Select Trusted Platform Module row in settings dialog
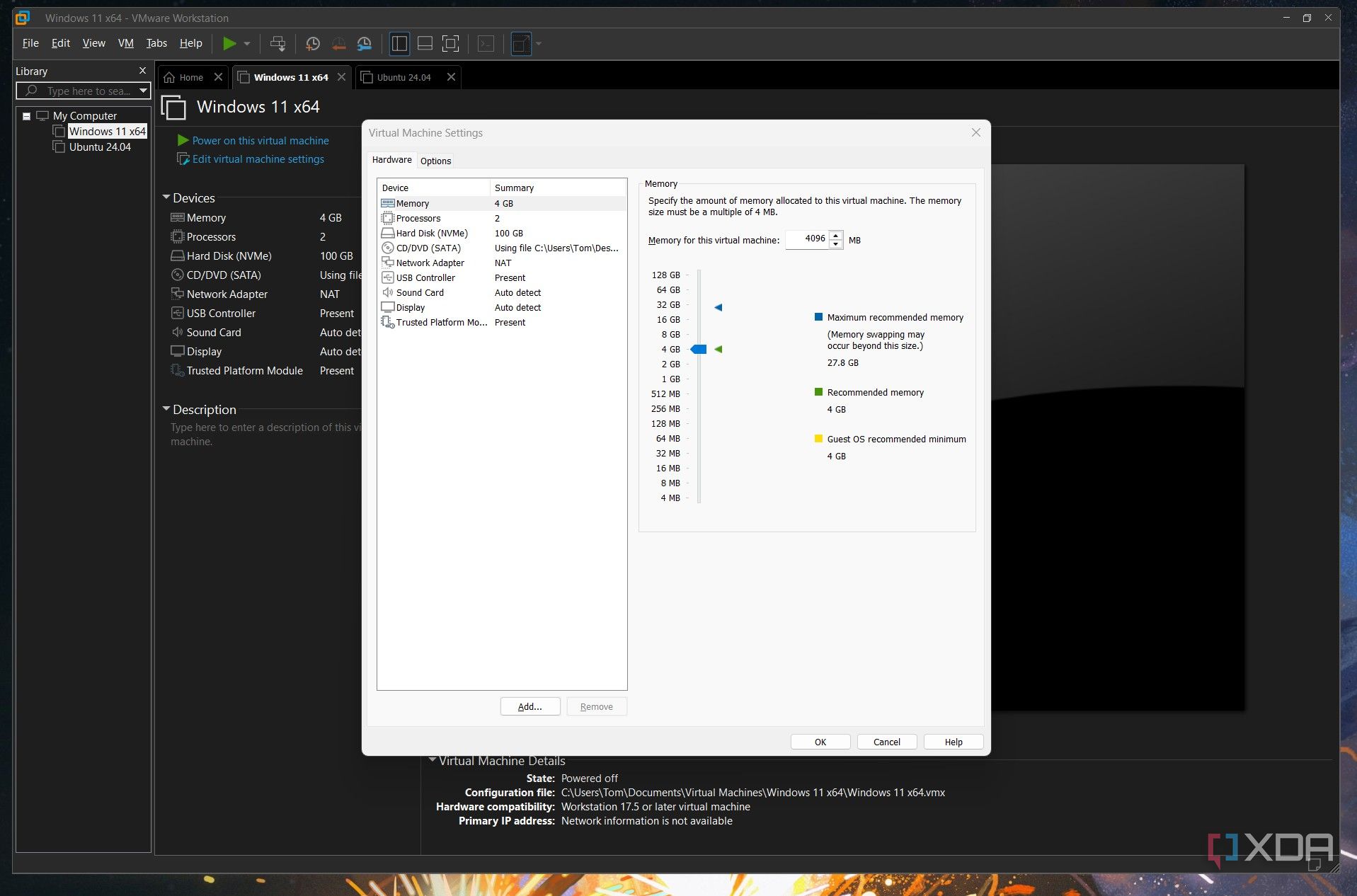The image size is (1357, 896). 502,322
